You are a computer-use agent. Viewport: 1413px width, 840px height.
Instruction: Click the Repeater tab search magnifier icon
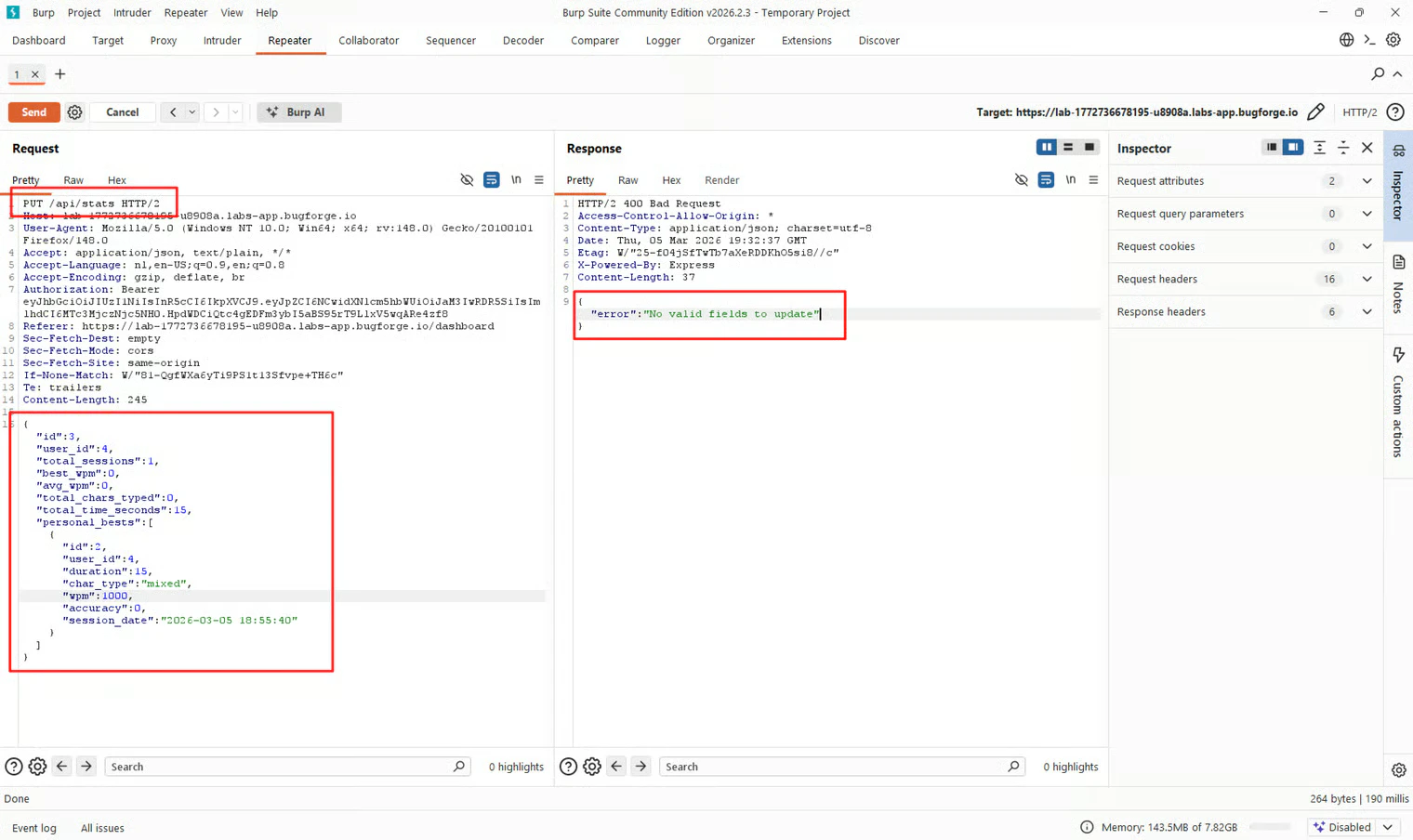coord(1378,73)
